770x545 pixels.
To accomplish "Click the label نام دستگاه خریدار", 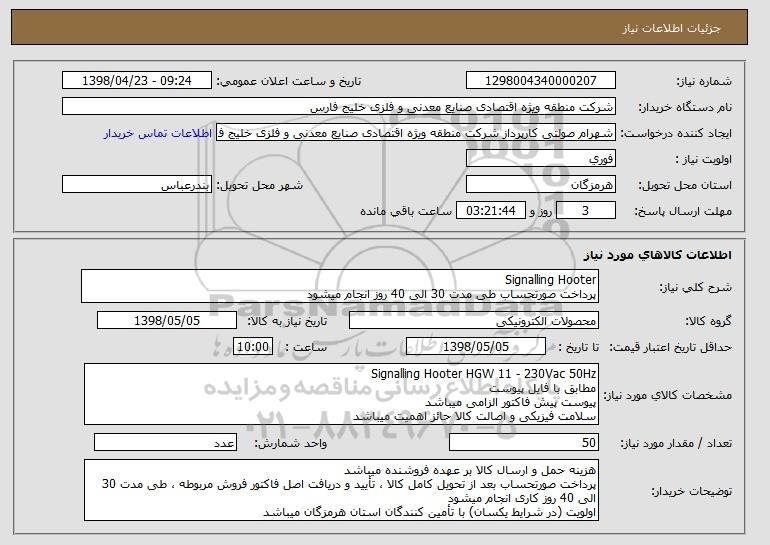I will click(685, 108).
